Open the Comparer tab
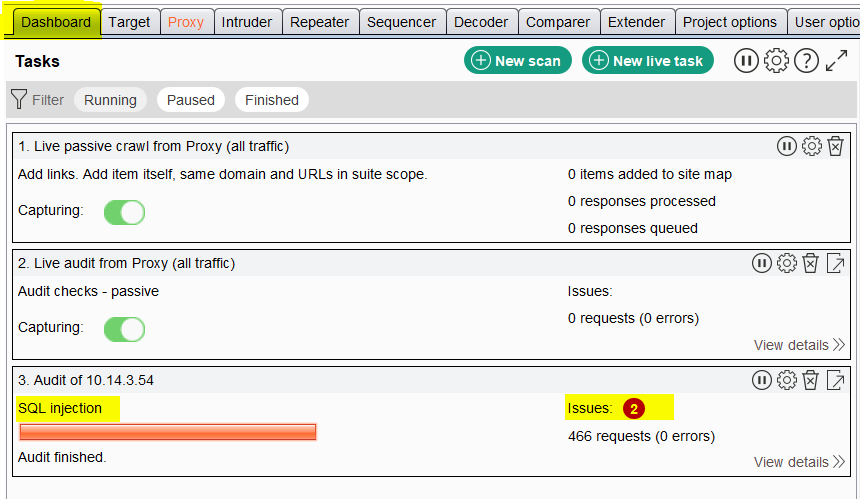The image size is (860, 499). click(558, 22)
